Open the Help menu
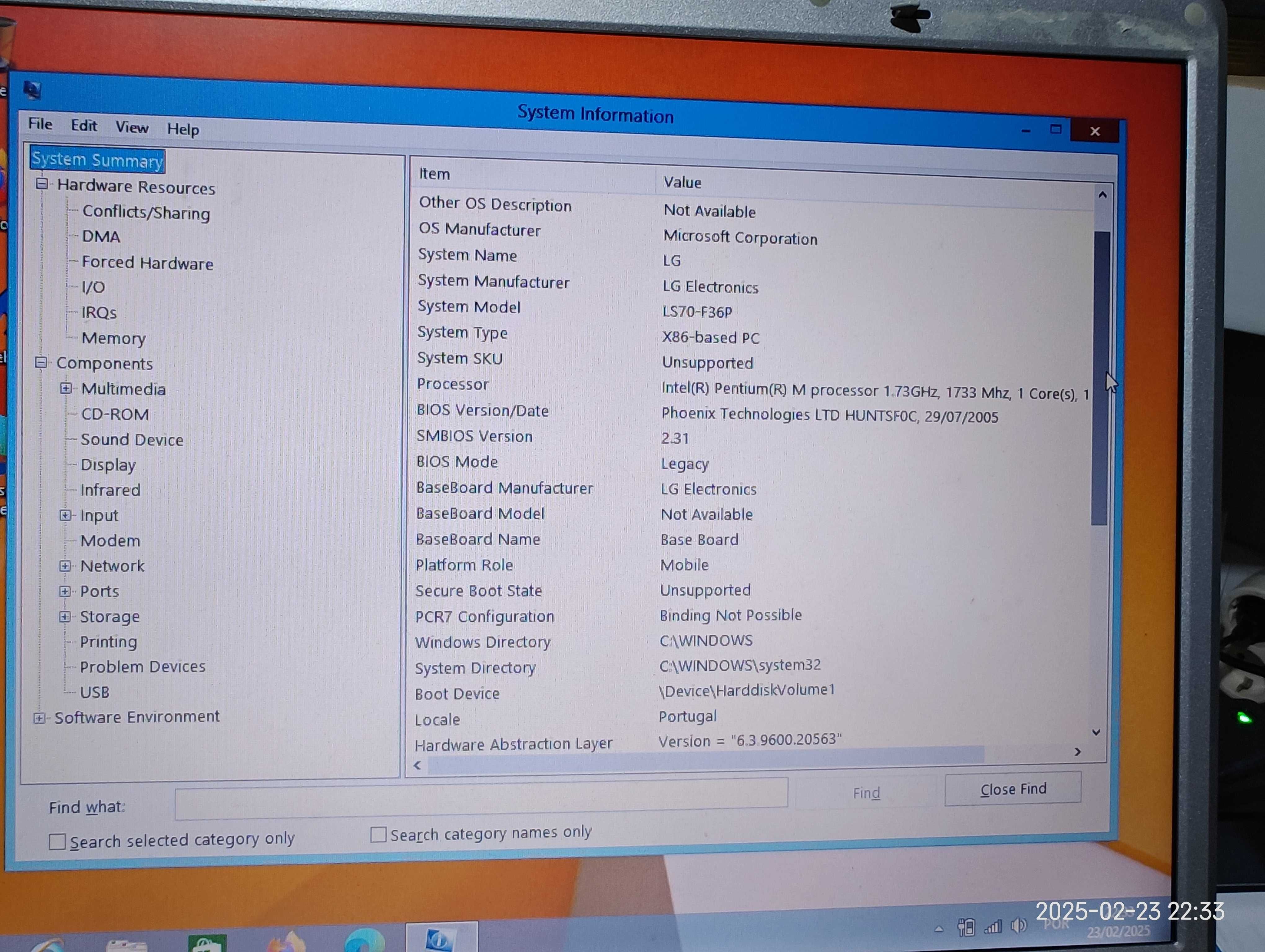The height and width of the screenshot is (952, 1265). point(183,129)
